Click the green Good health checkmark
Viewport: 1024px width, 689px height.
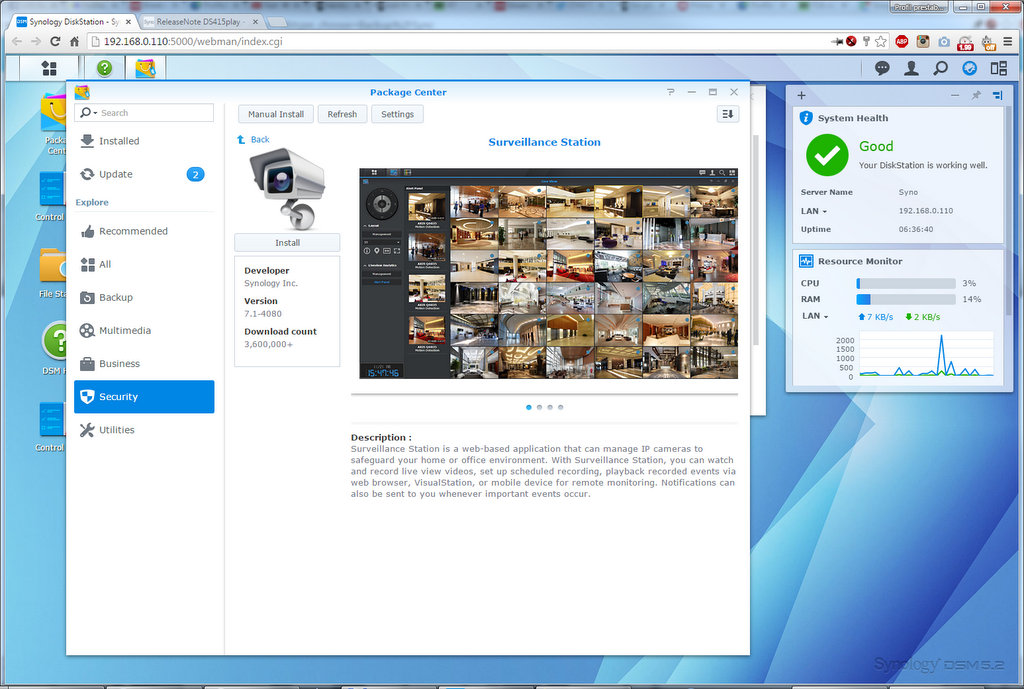pyautogui.click(x=827, y=155)
